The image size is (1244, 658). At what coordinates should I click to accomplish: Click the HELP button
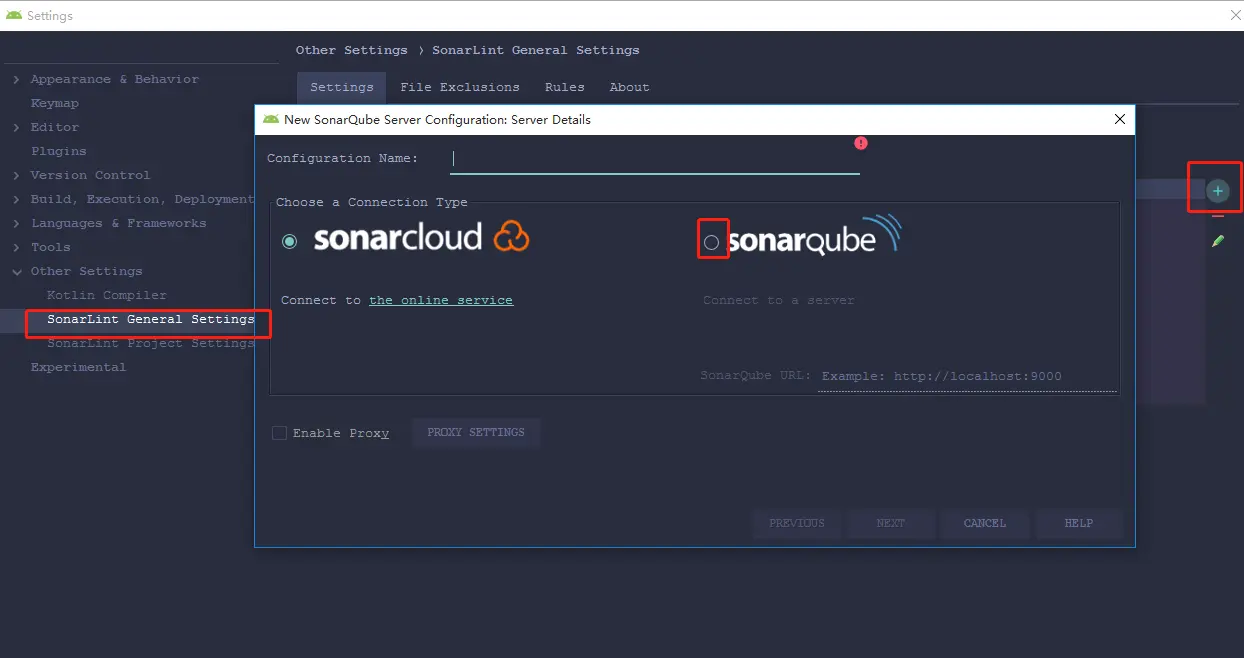(1079, 523)
